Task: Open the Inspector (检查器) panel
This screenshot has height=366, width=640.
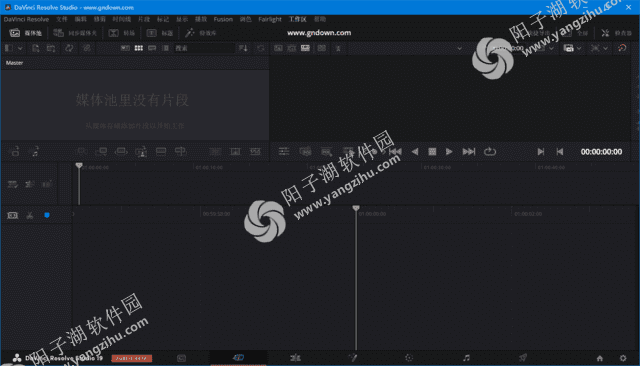Action: tap(616, 33)
